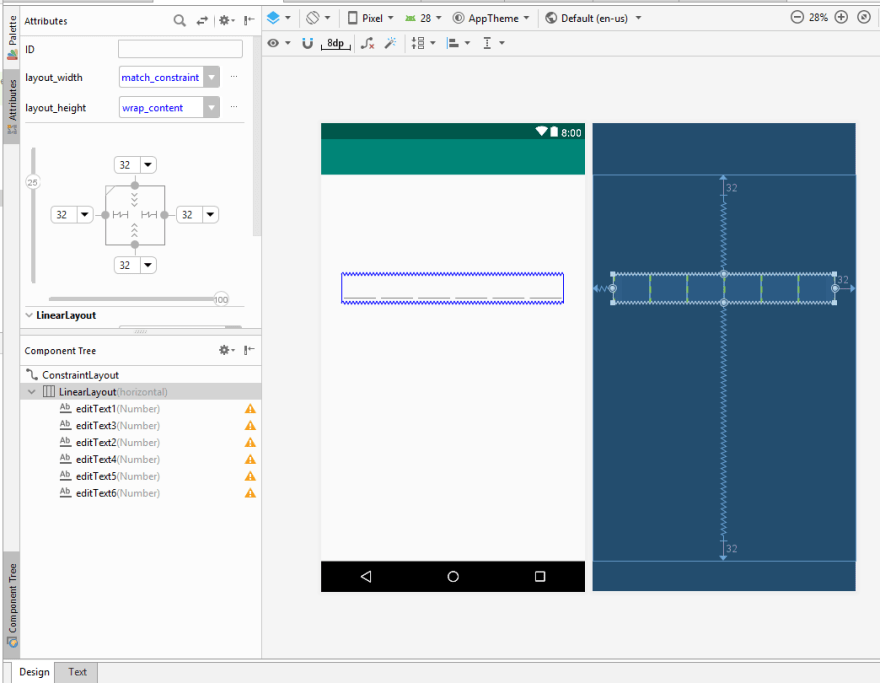Screen dimensions: 880x683
Task: Open the align elements dropdown
Action: (458, 43)
